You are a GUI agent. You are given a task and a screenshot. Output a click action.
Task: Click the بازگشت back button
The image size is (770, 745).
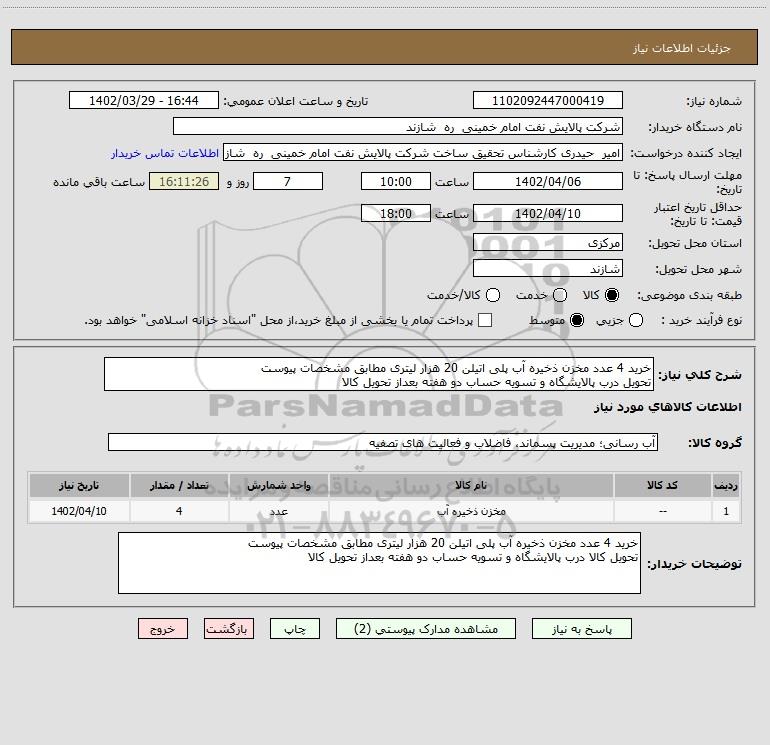coord(229,629)
